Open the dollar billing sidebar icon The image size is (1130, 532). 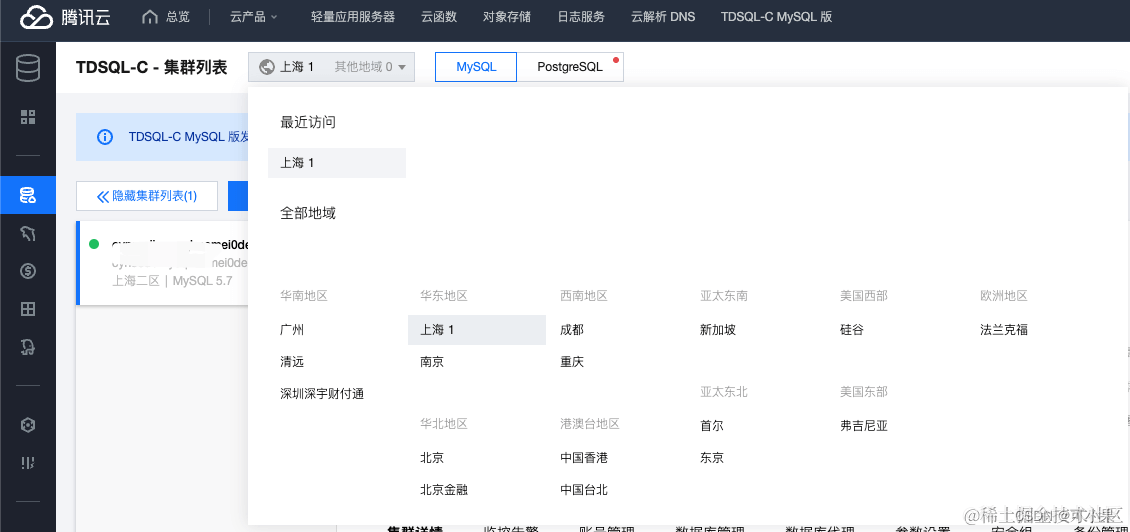point(28,271)
